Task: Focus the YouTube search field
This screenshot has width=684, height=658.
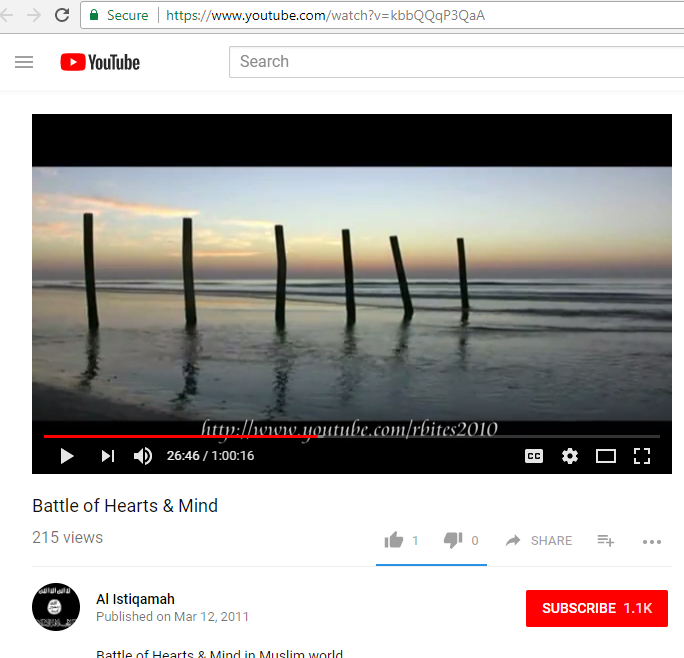Action: (456, 62)
